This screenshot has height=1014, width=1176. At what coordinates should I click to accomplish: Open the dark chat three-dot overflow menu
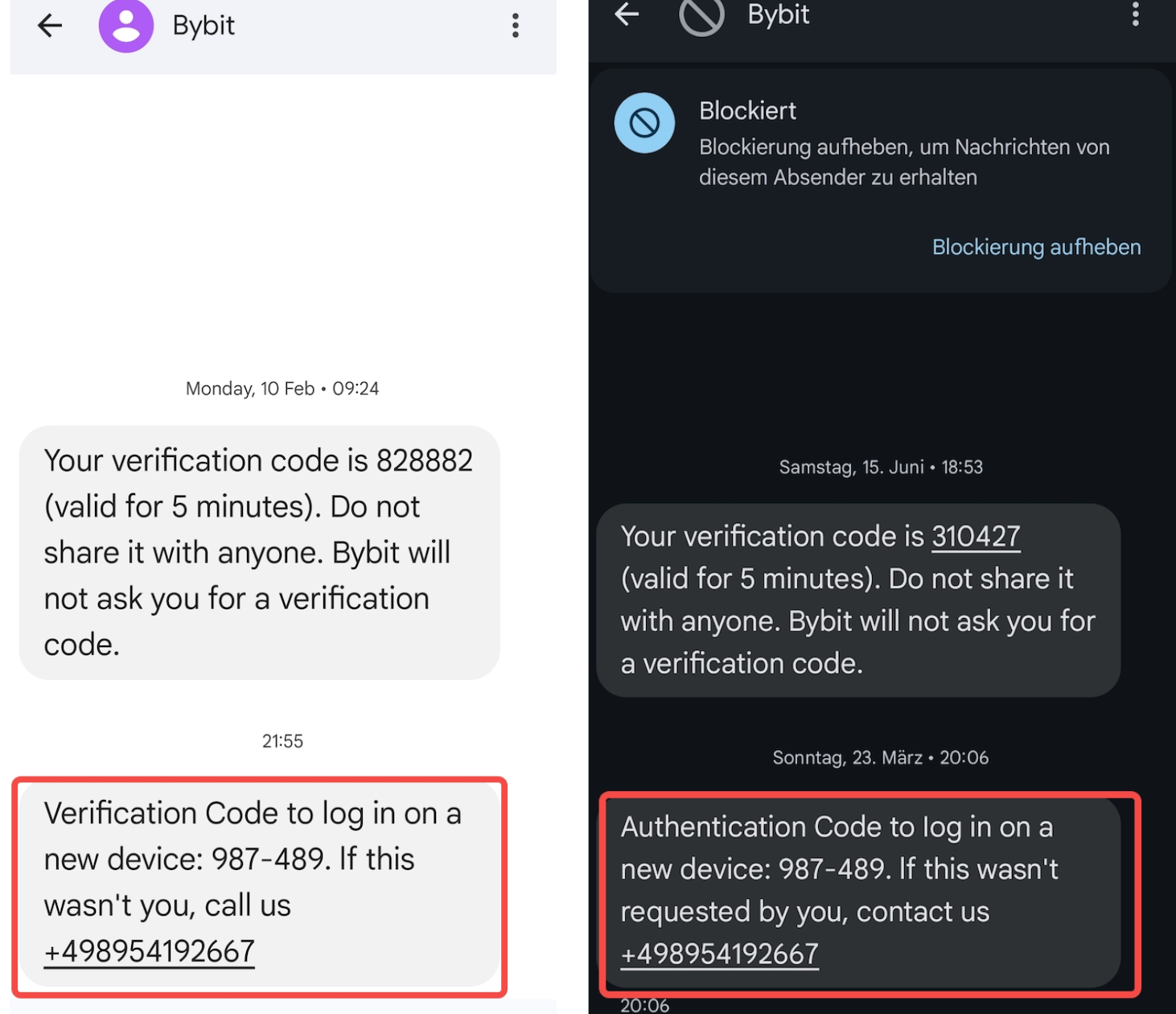coord(1135,14)
